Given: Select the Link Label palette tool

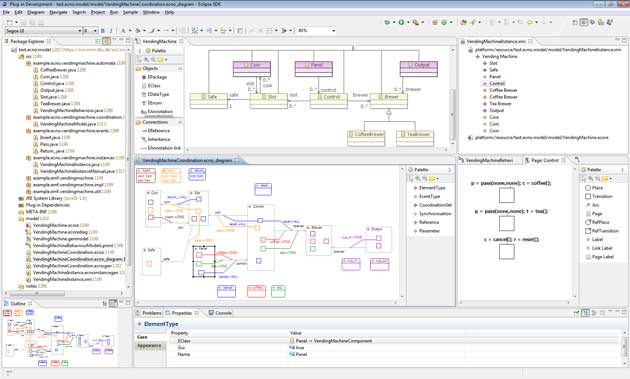Looking at the screenshot, I should tap(599, 248).
